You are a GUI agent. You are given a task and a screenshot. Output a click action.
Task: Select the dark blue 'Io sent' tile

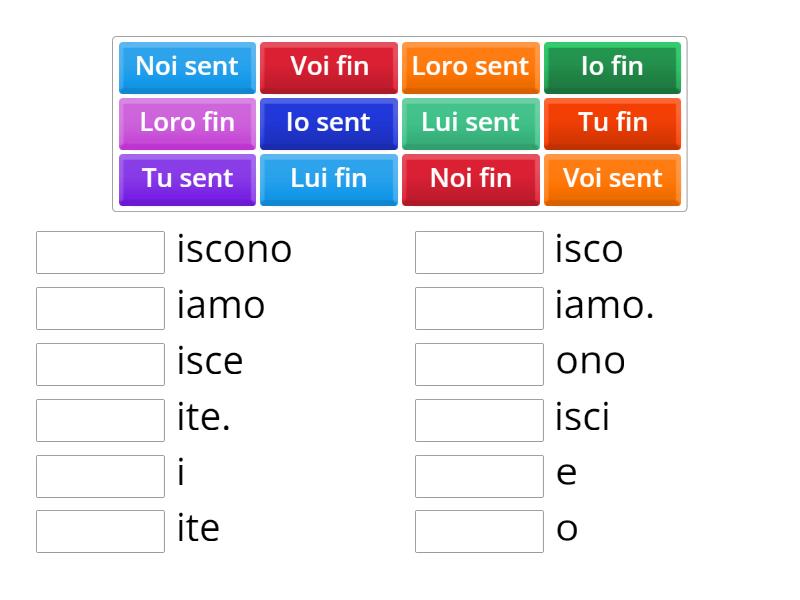(328, 123)
